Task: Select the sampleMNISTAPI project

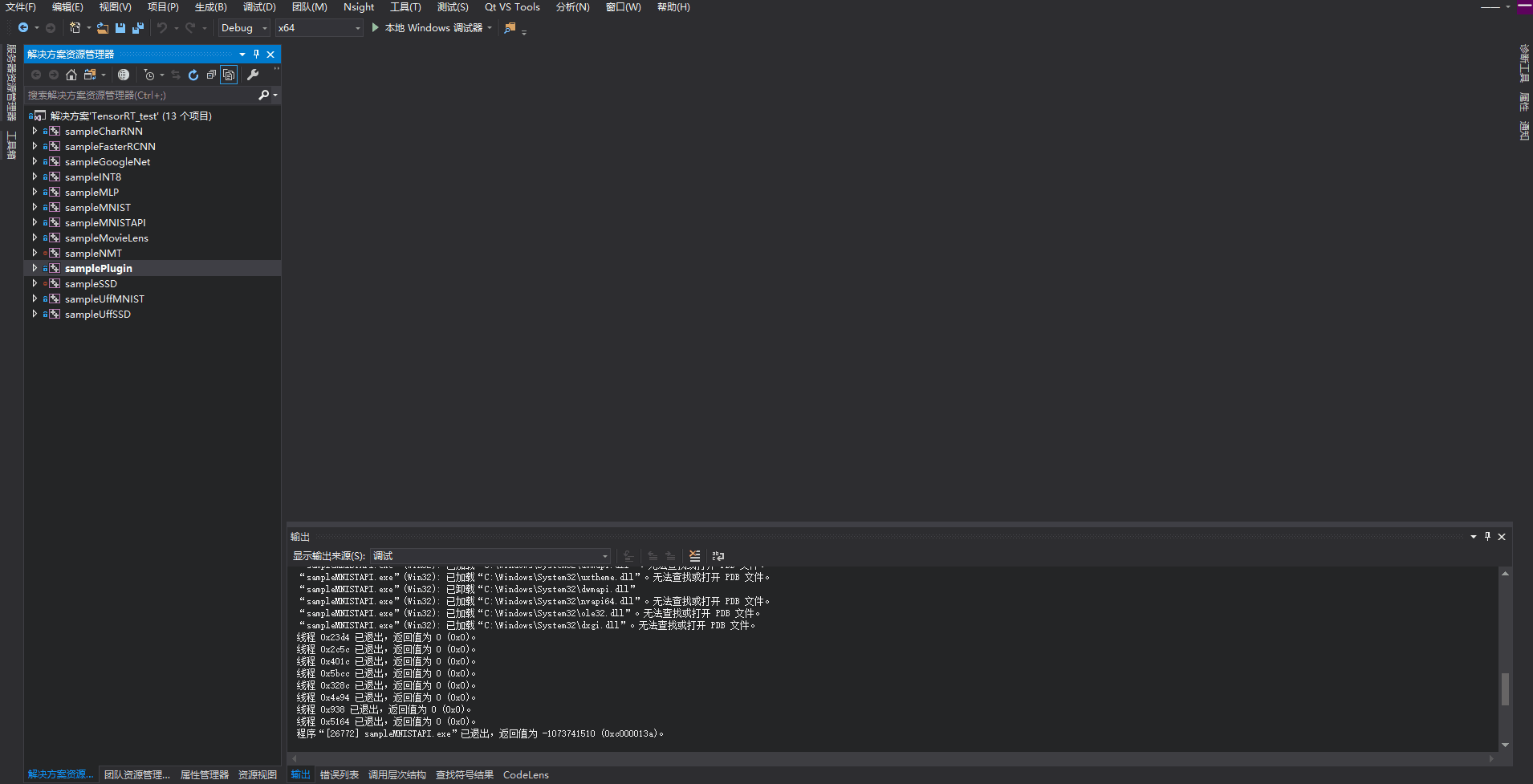Action: point(105,222)
